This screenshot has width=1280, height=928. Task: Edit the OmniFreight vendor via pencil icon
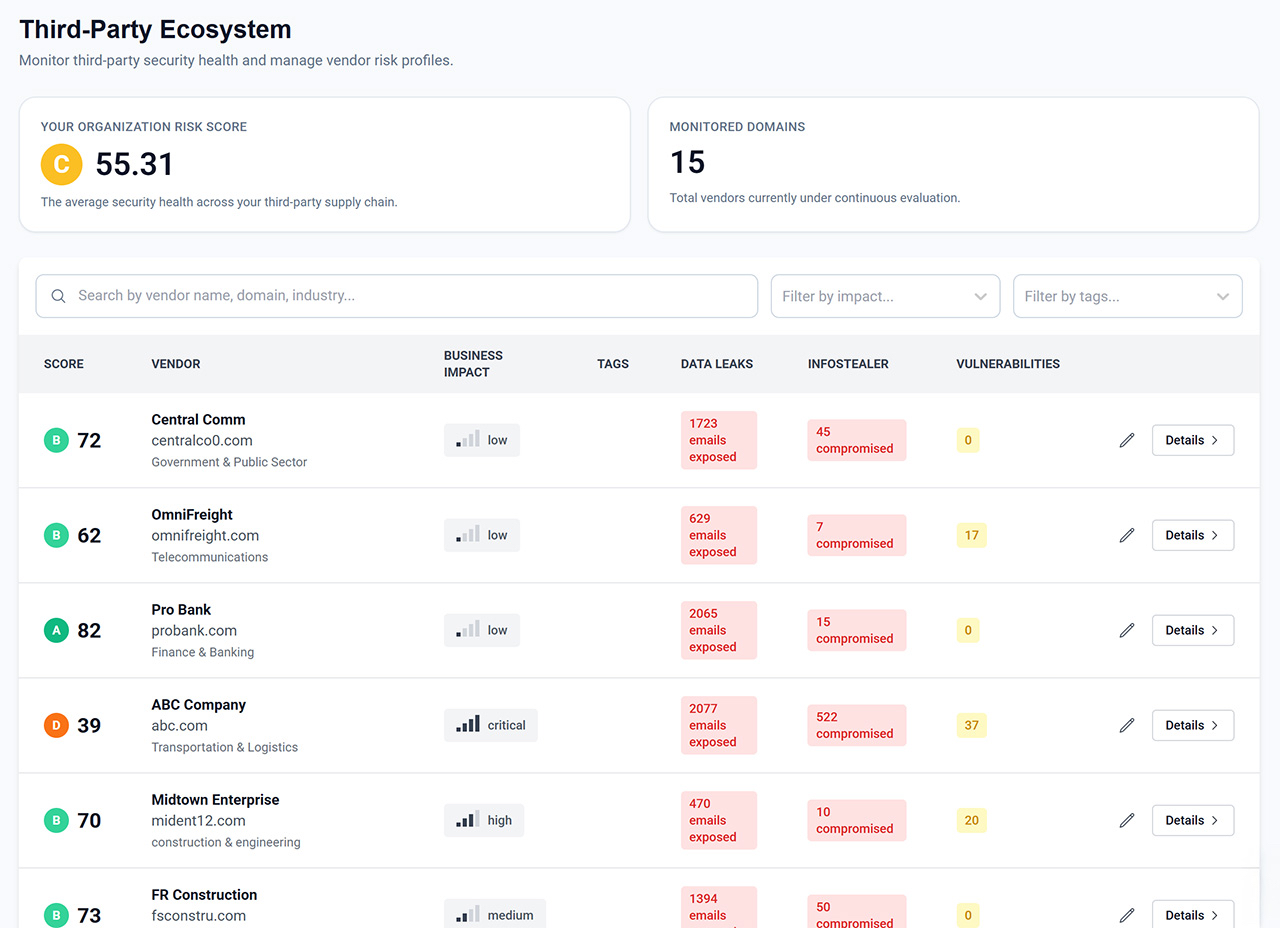(x=1127, y=535)
